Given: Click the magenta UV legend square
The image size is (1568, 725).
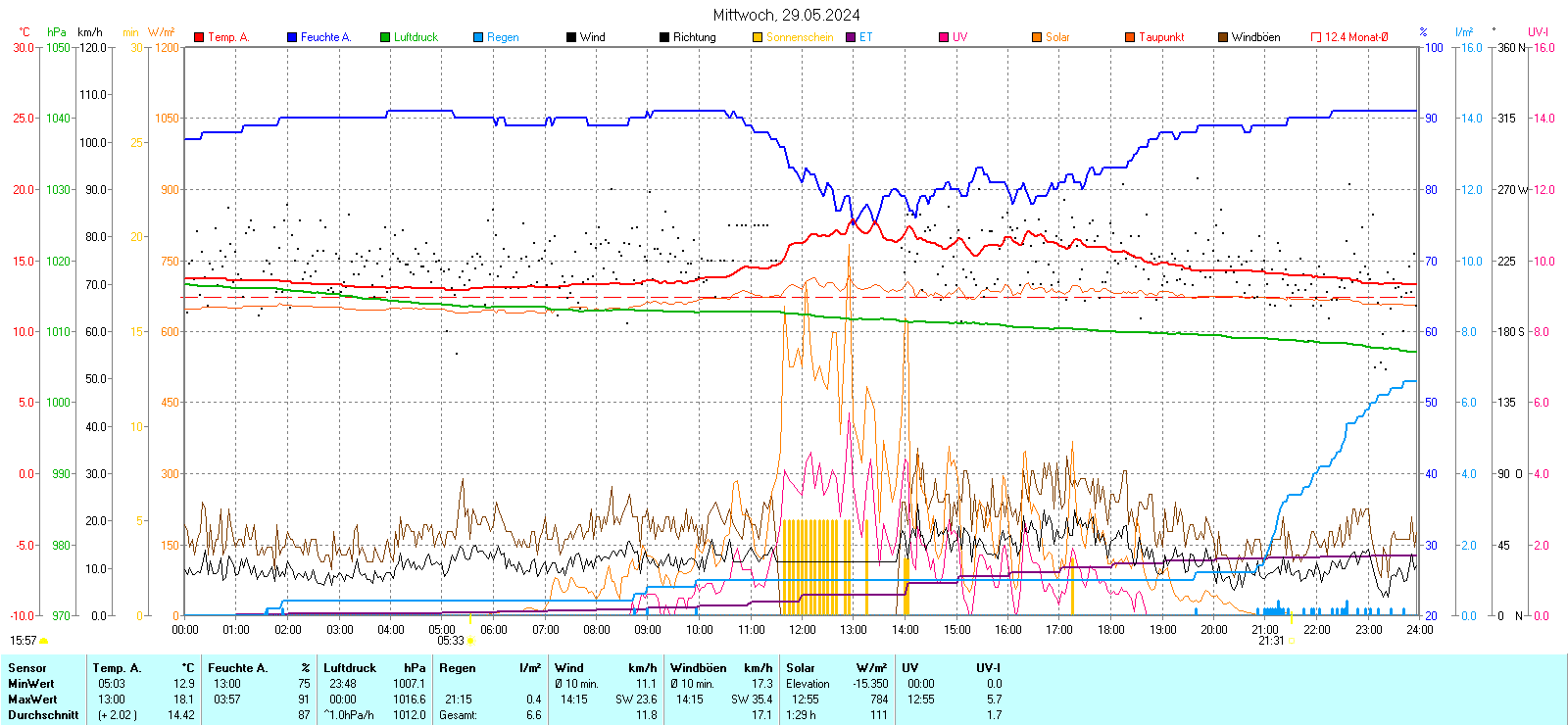Looking at the screenshot, I should [x=944, y=37].
